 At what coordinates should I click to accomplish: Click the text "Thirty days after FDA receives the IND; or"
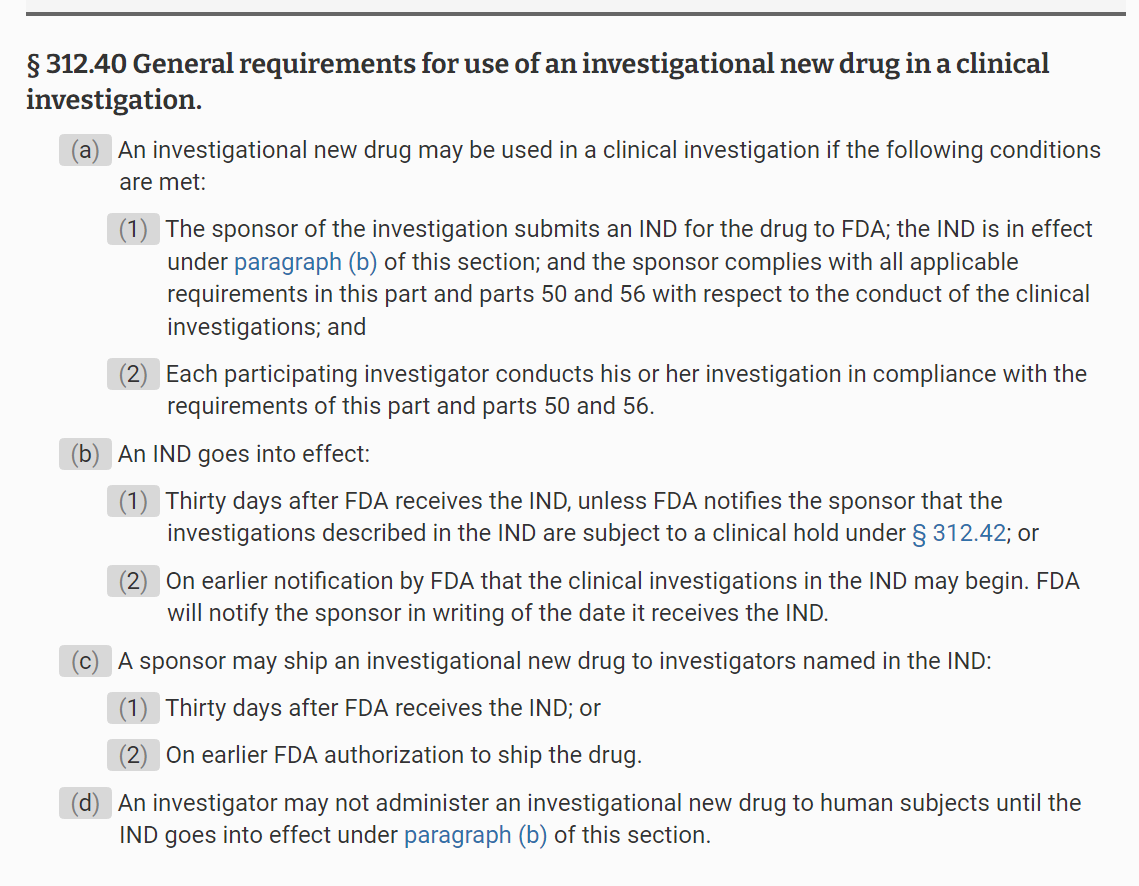[383, 708]
